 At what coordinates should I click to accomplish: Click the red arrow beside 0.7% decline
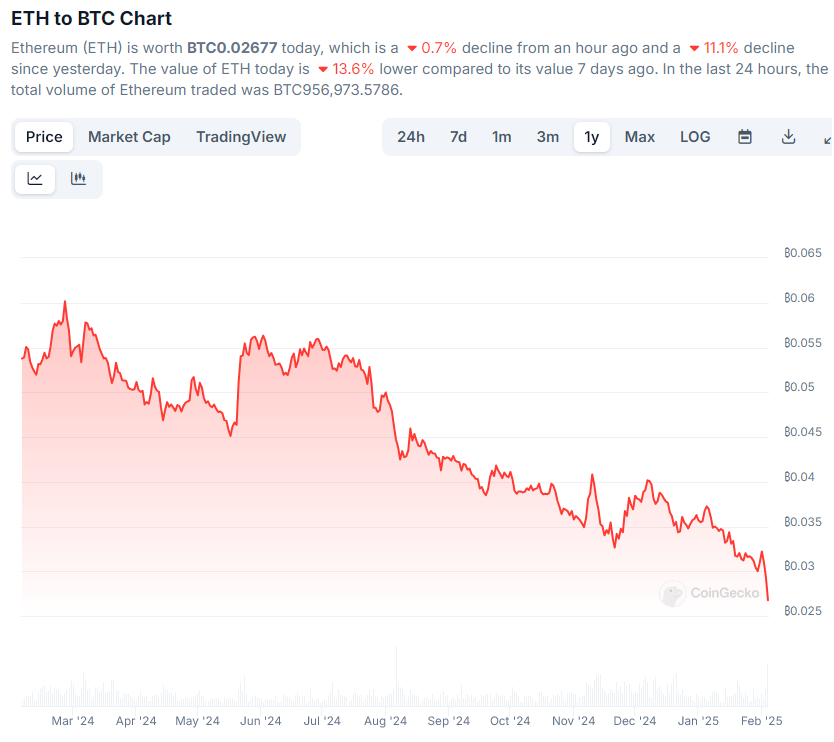point(411,48)
